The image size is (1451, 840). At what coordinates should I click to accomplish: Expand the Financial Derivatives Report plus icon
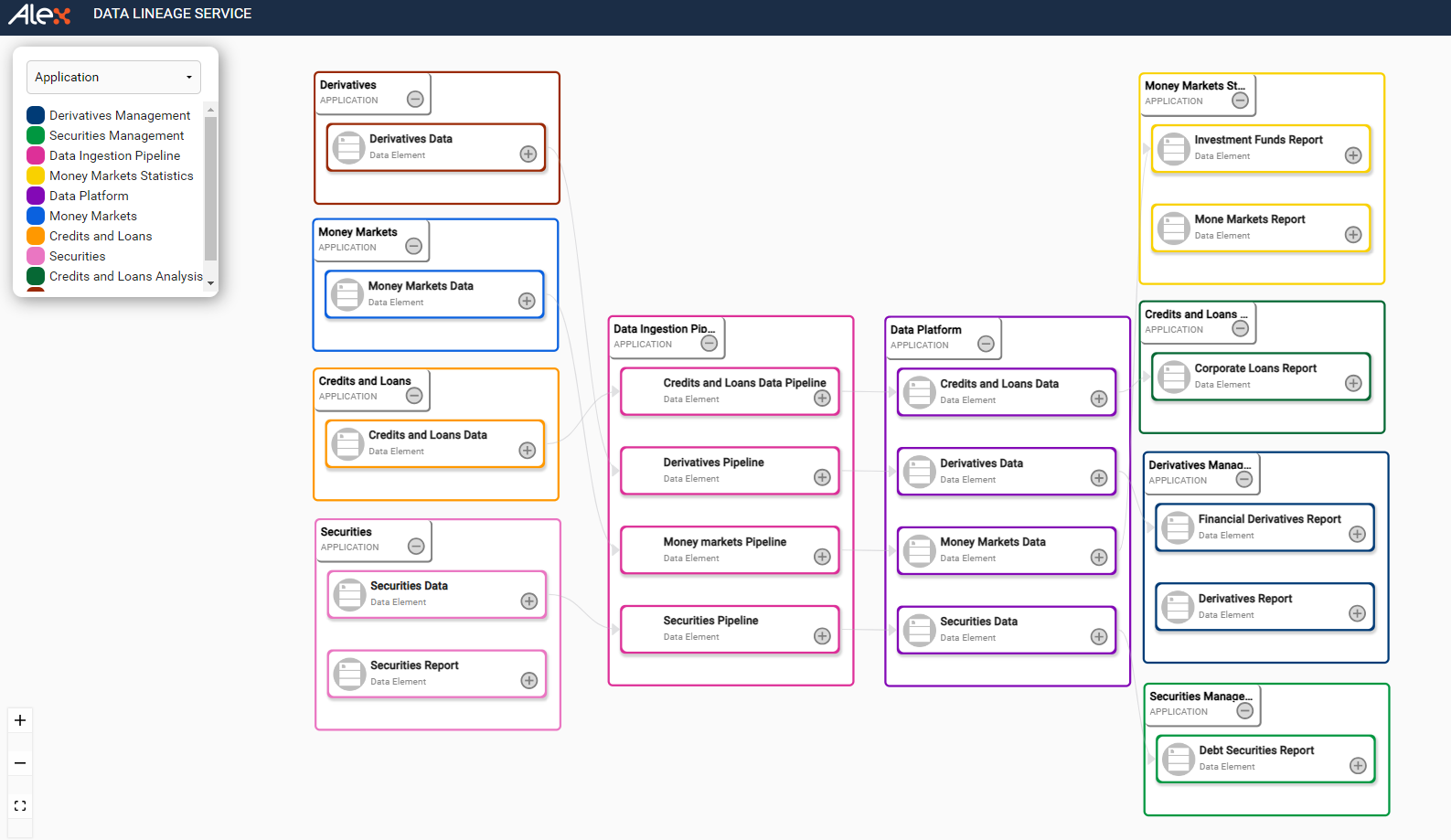click(x=1358, y=534)
